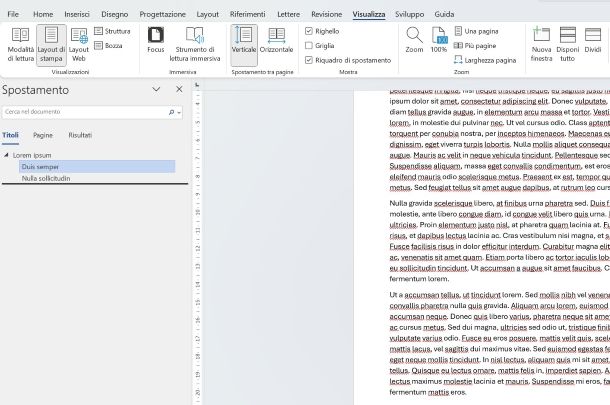Open the Revisione tab
The height and width of the screenshot is (405, 610).
(326, 14)
